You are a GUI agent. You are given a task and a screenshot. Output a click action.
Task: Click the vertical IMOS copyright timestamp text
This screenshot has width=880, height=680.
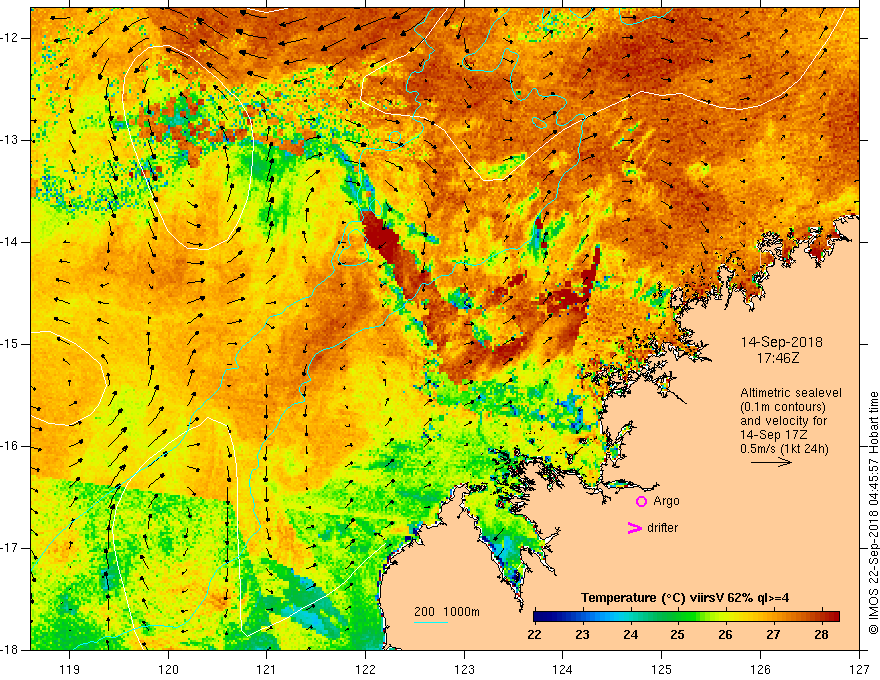[873, 513]
